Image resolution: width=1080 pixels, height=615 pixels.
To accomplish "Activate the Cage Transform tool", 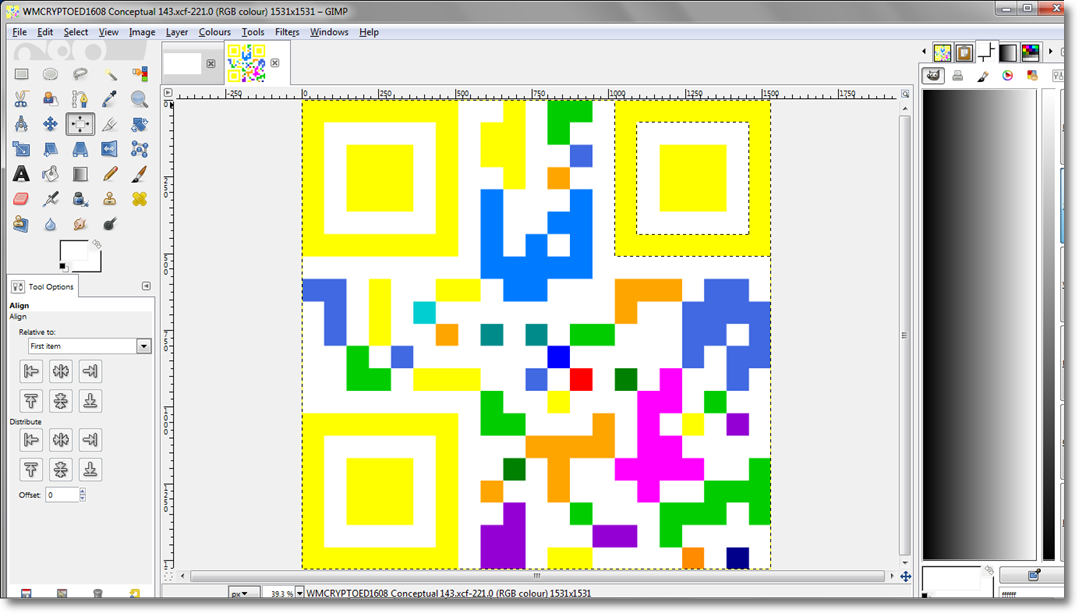I will click(x=139, y=149).
